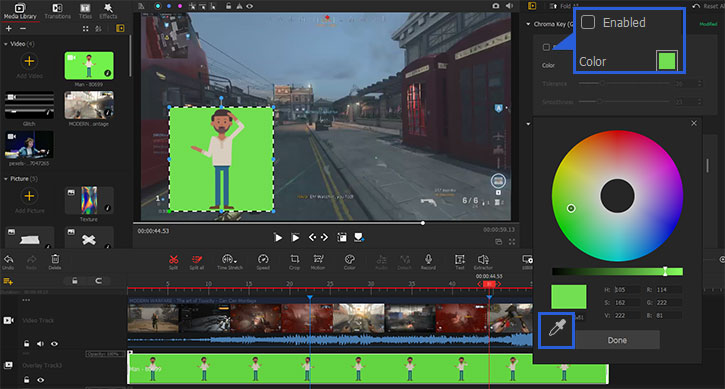Toggle the timeline magnet snap button

click(98, 281)
